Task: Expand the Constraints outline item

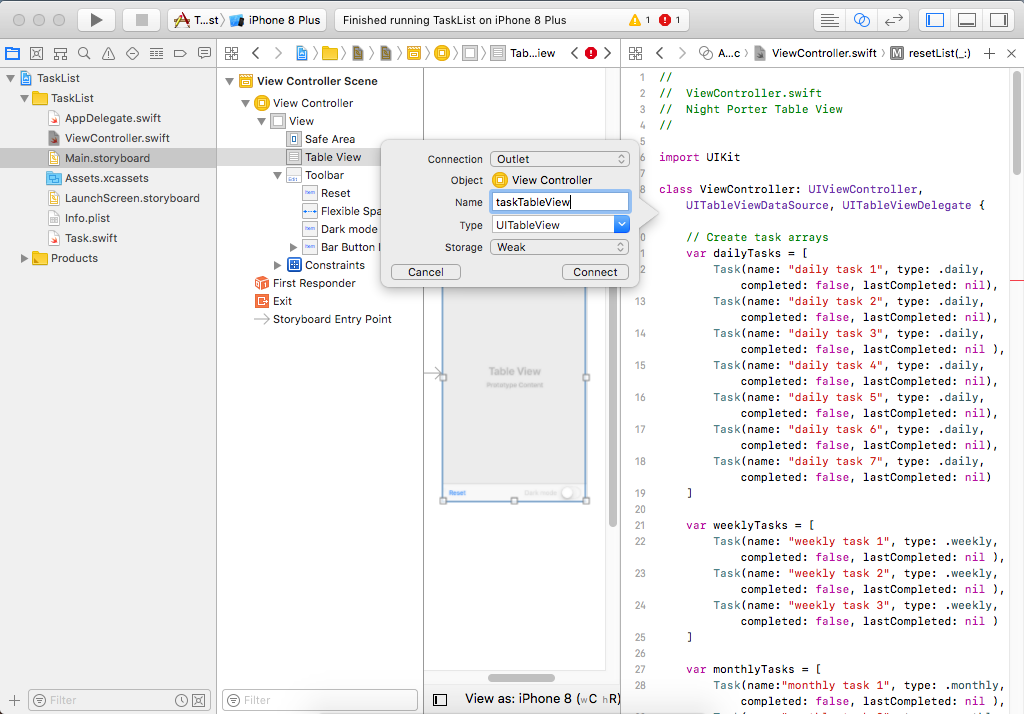Action: pyautogui.click(x=278, y=265)
